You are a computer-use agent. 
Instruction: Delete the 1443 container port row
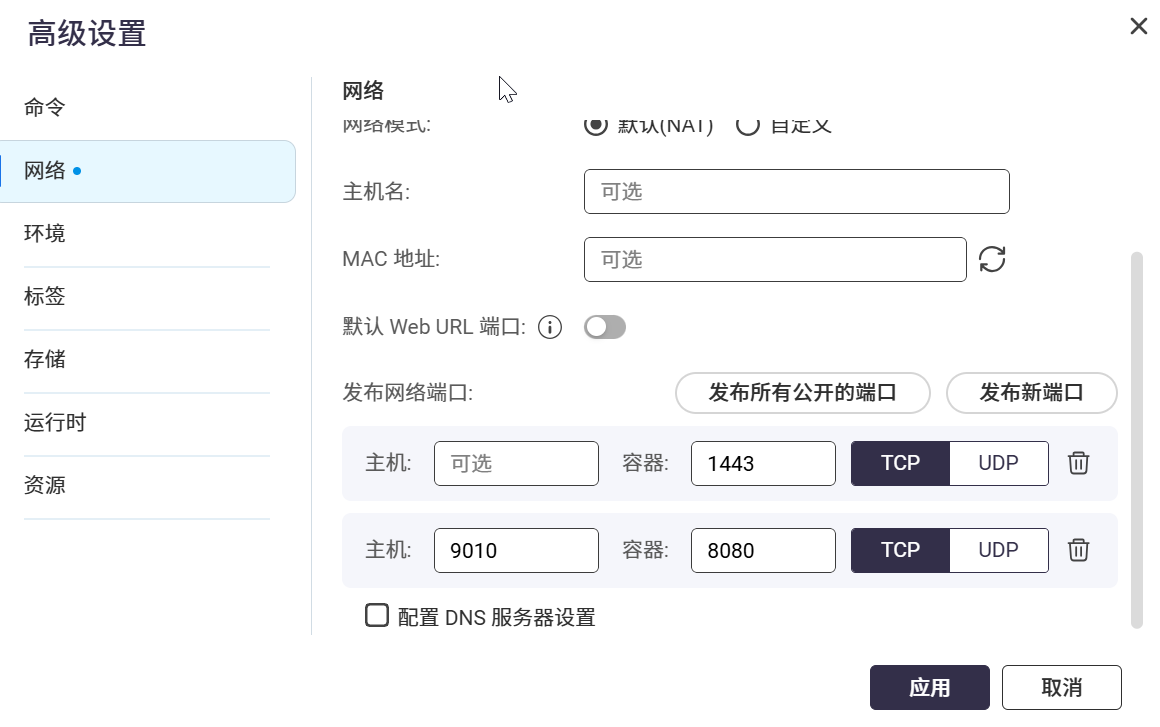[x=1078, y=463]
